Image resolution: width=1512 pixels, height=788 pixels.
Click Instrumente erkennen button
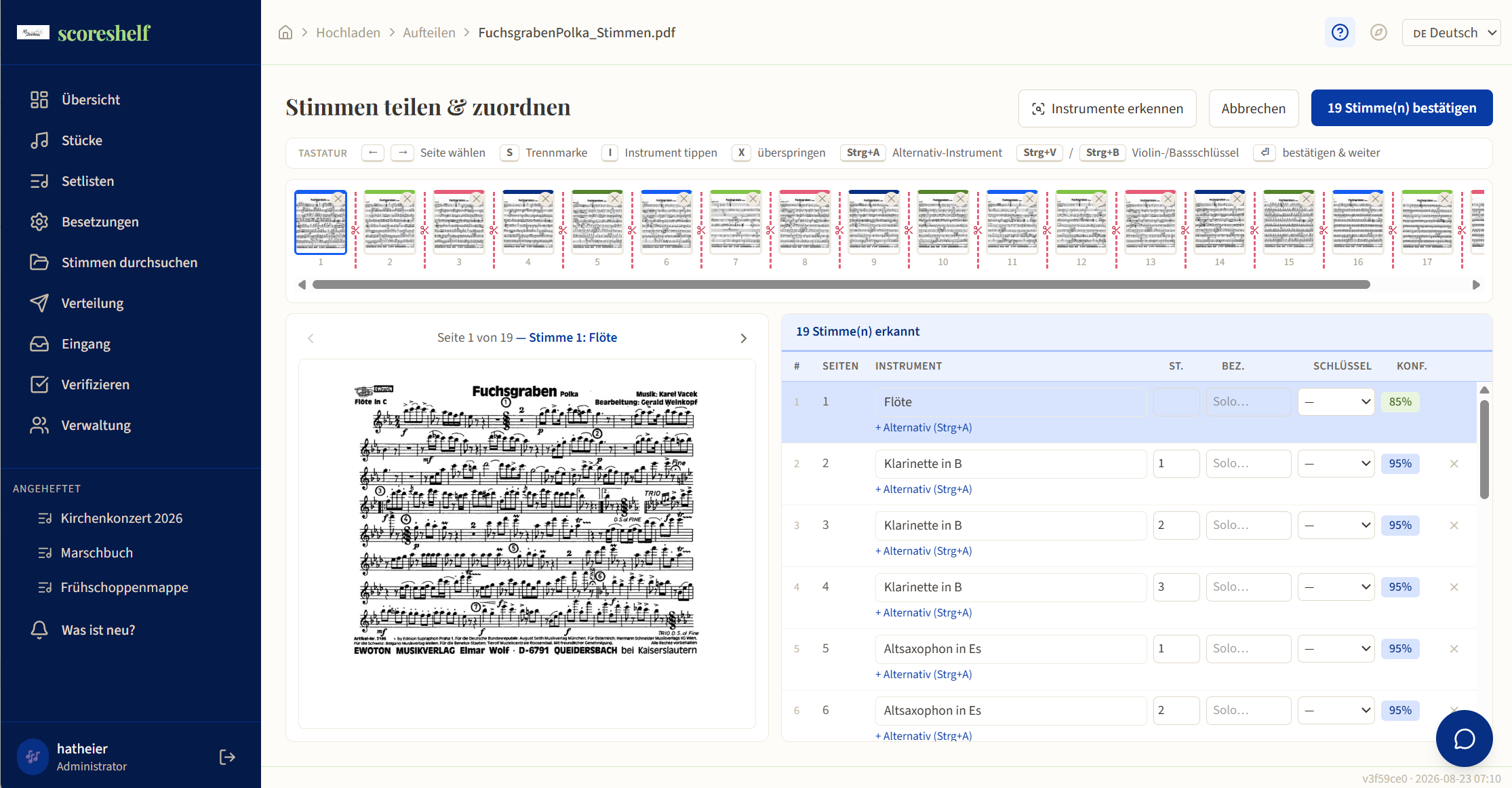(1107, 109)
